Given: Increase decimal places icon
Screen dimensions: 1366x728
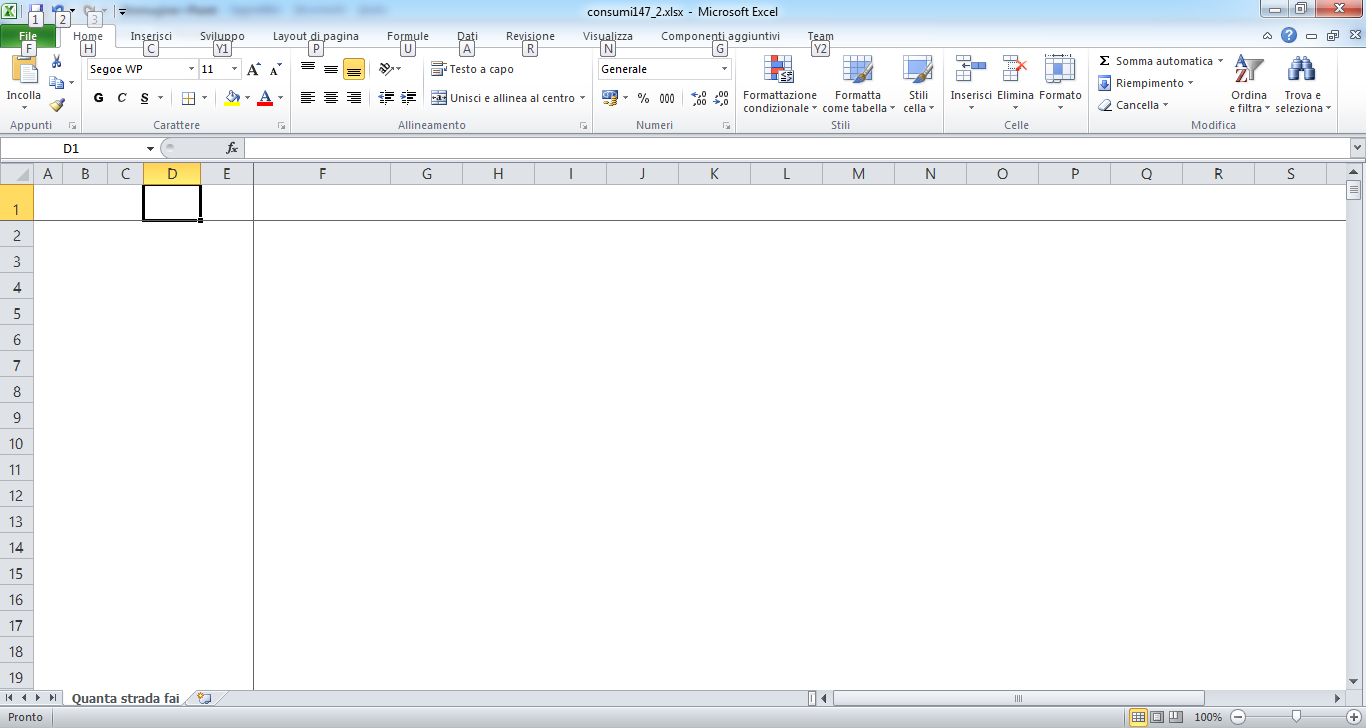Looking at the screenshot, I should click(x=699, y=98).
